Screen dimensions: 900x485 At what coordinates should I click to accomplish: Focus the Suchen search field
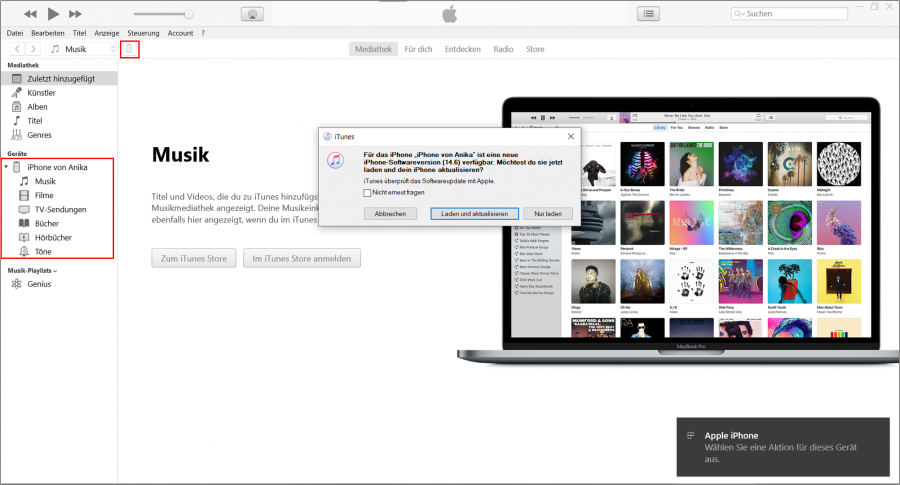click(790, 13)
